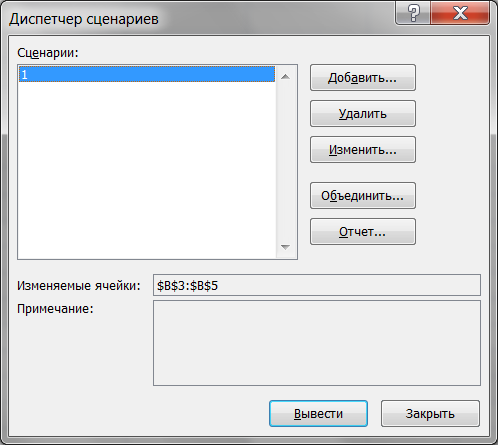Select scenario "1" in the list
Screen dimensions: 498x445
pos(147,74)
